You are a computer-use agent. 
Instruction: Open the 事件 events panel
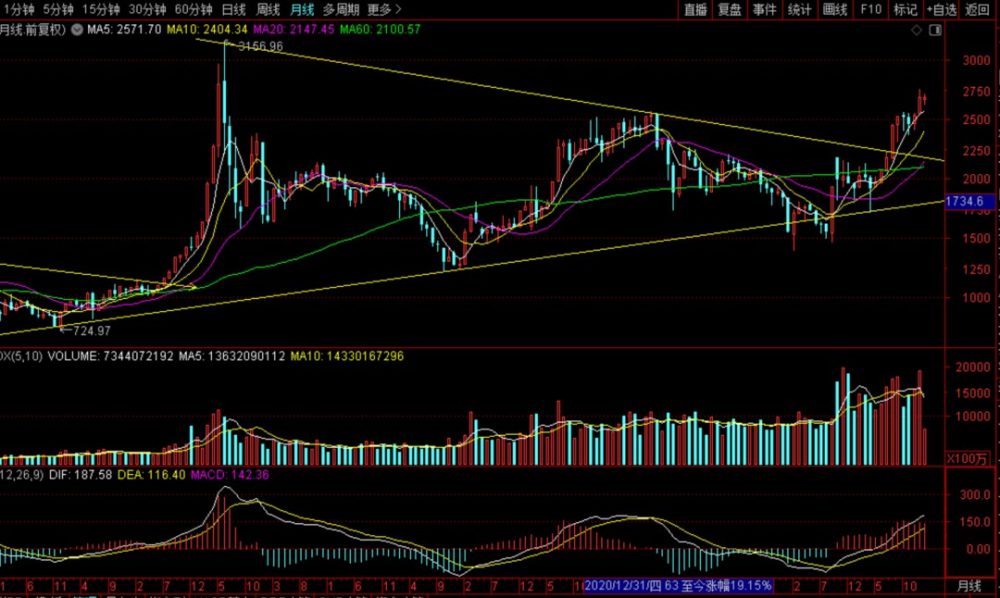[764, 9]
